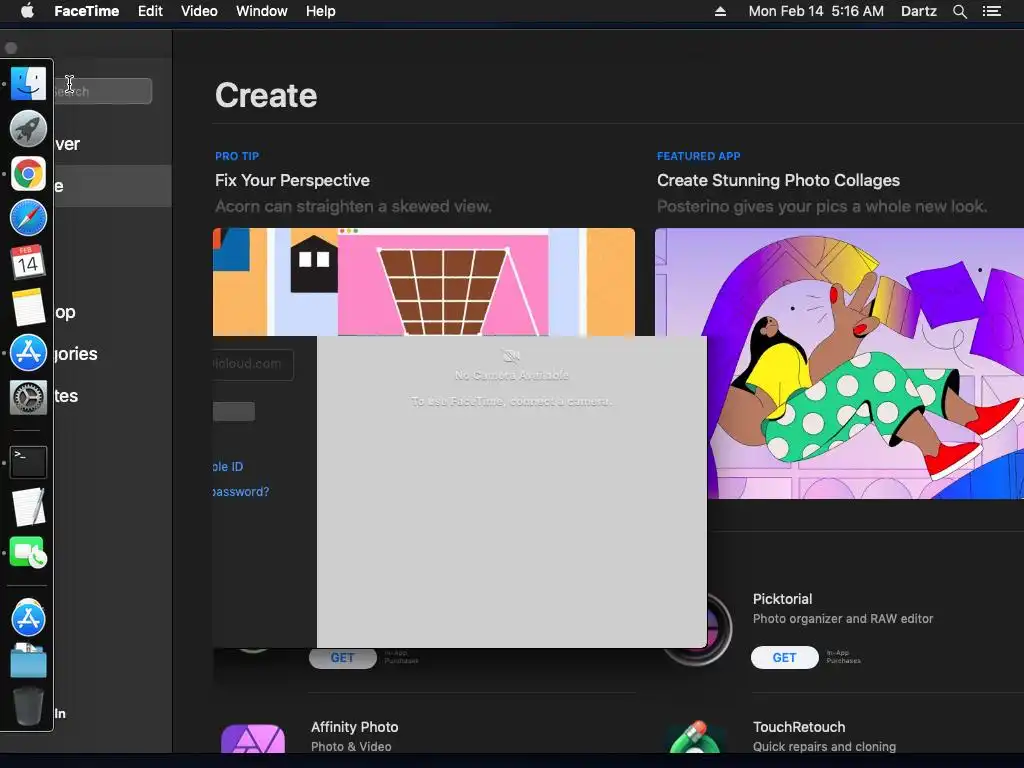The image size is (1024, 768).
Task: Click the Picktorial app title
Action: click(x=782, y=599)
